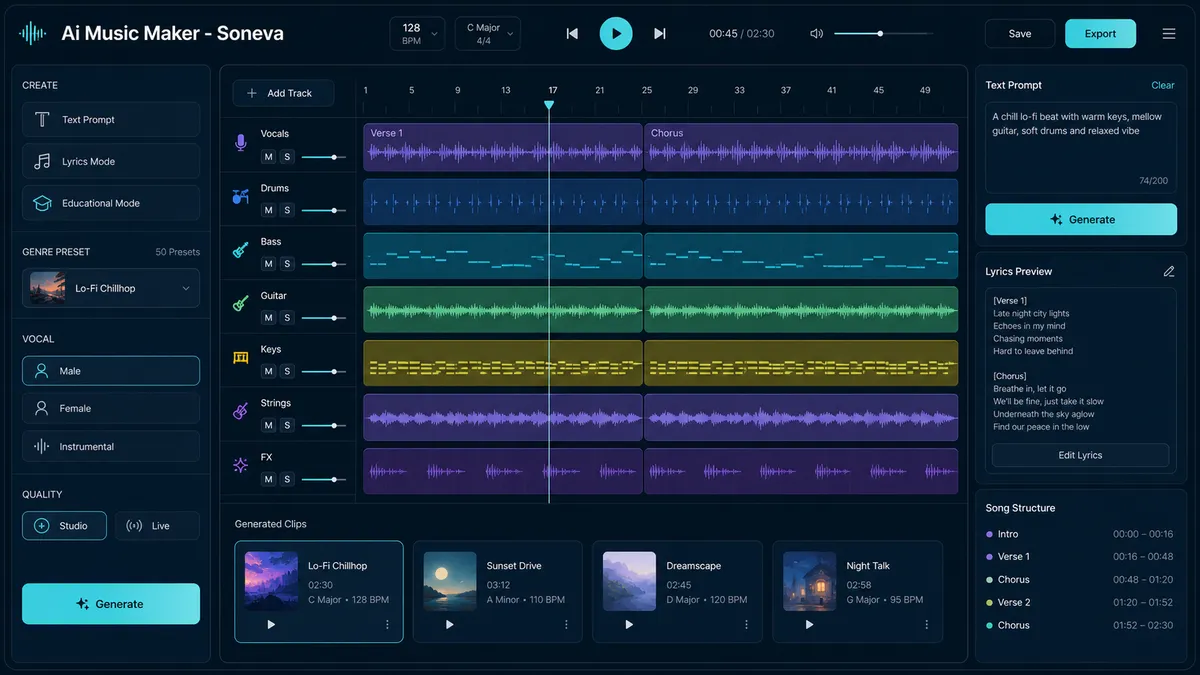Mute the Drums track
The height and width of the screenshot is (675, 1200).
point(268,210)
